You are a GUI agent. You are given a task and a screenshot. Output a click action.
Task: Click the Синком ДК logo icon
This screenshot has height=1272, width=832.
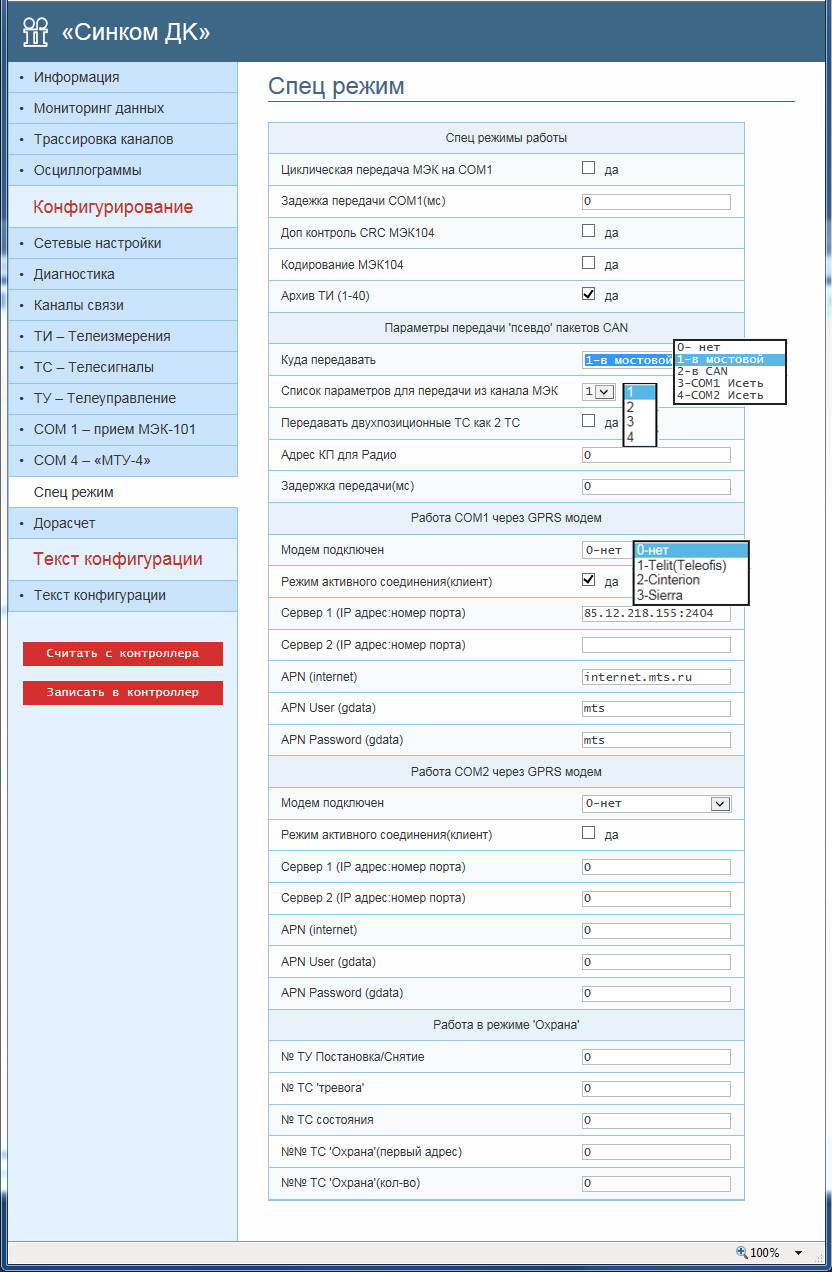(x=35, y=33)
